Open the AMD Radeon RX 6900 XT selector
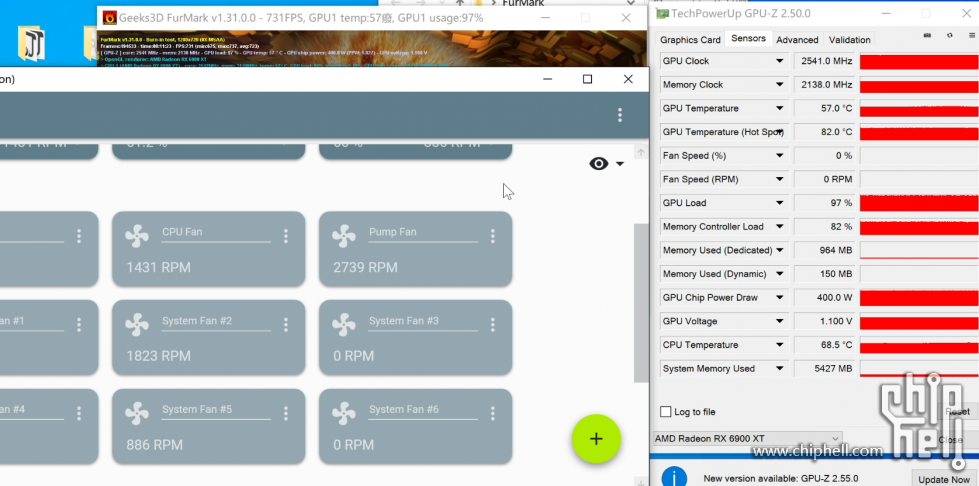This screenshot has width=979, height=486. click(x=747, y=439)
